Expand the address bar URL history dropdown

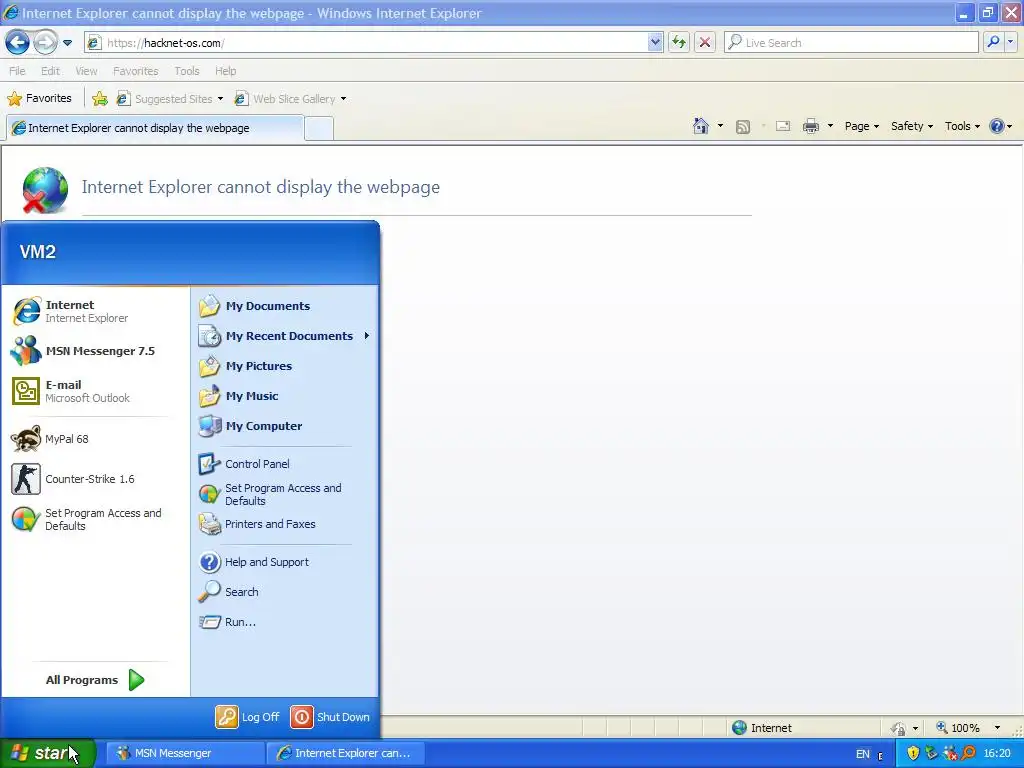[x=656, y=43]
